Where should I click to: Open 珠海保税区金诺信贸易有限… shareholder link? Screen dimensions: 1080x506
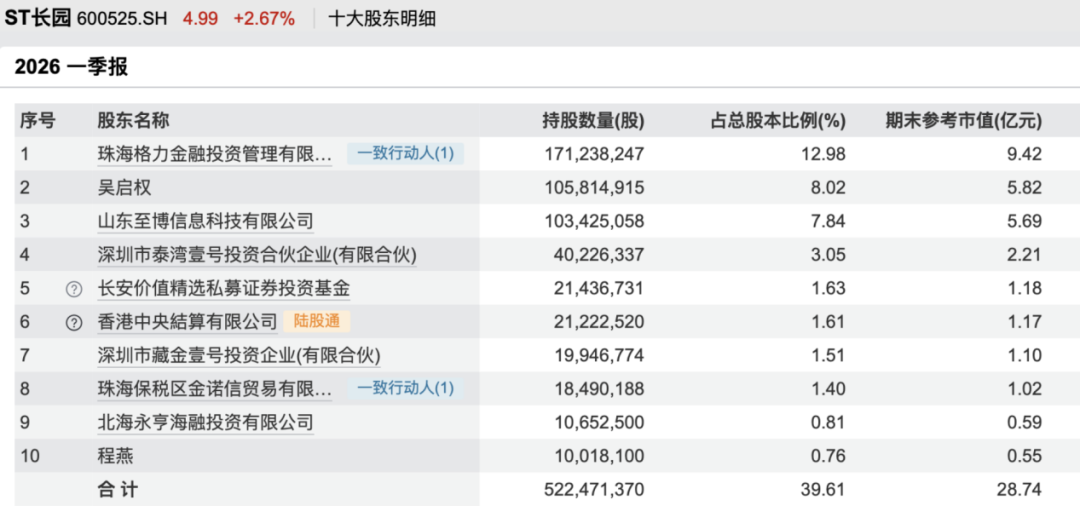(215, 389)
